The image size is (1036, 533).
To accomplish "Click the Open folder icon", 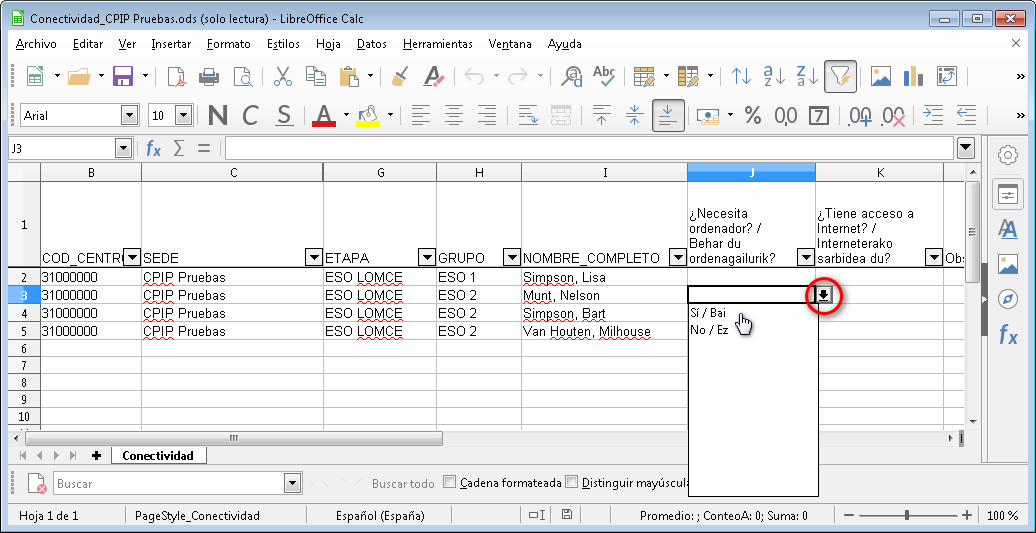I will pyautogui.click(x=79, y=77).
